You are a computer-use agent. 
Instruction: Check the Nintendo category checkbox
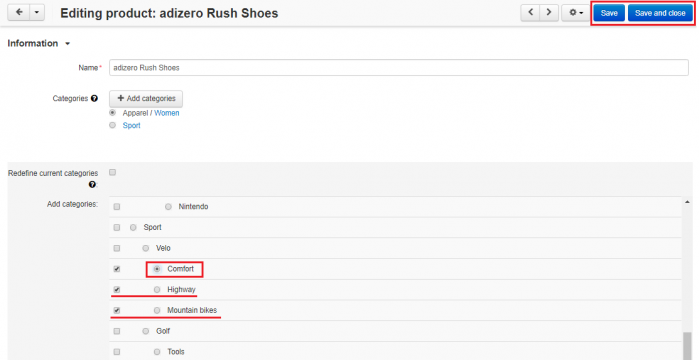click(x=117, y=207)
